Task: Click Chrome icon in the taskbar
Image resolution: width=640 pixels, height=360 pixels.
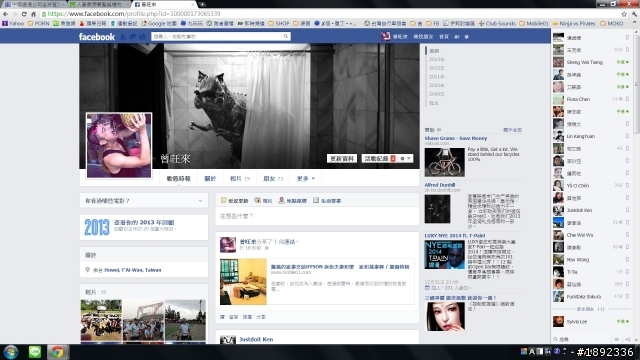Action: tap(57, 351)
